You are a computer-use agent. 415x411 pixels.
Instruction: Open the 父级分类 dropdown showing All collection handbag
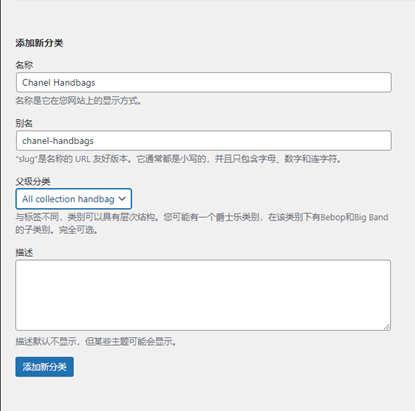click(x=74, y=199)
